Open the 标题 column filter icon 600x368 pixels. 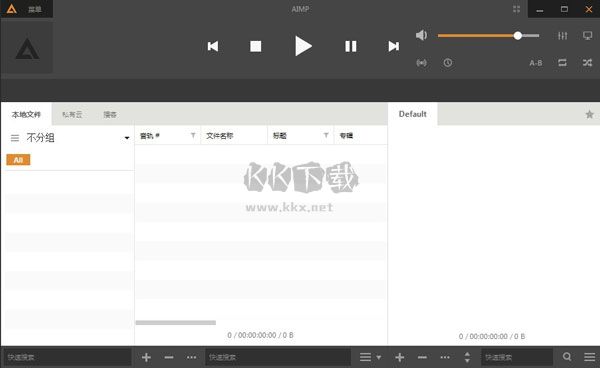click(326, 135)
